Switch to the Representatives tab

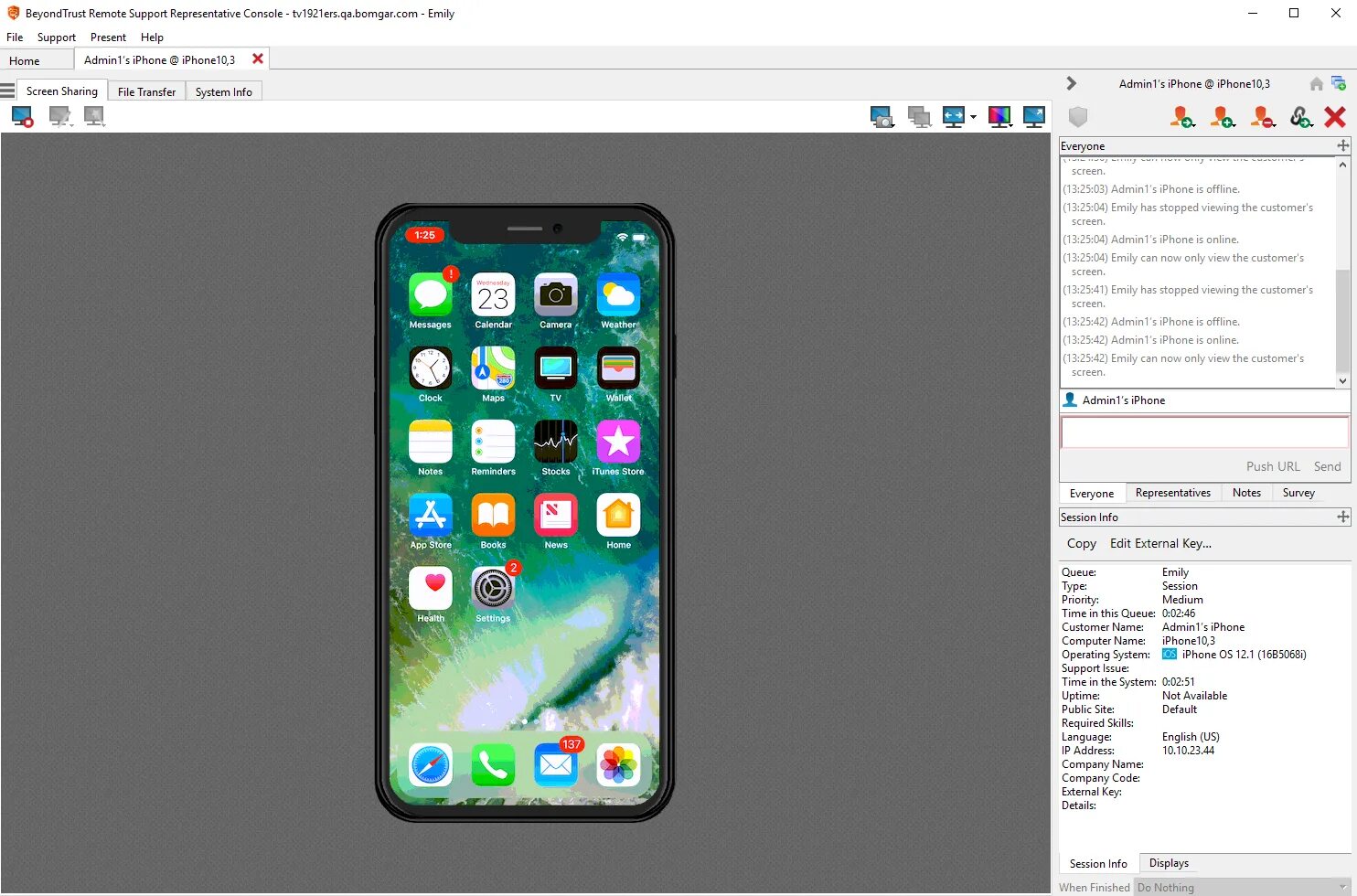(x=1173, y=493)
